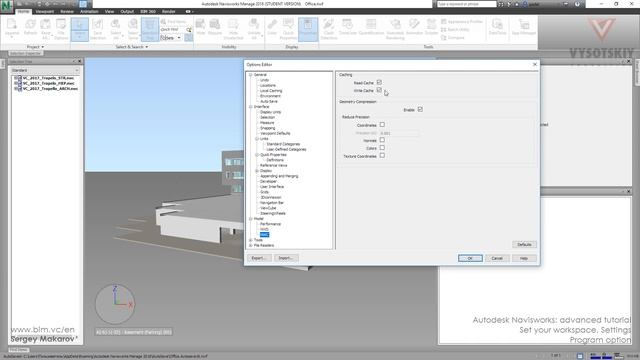This screenshot has height=360, width=640.
Task: Open the Standard dropdown in Selection Tree
Action: click(x=45, y=70)
